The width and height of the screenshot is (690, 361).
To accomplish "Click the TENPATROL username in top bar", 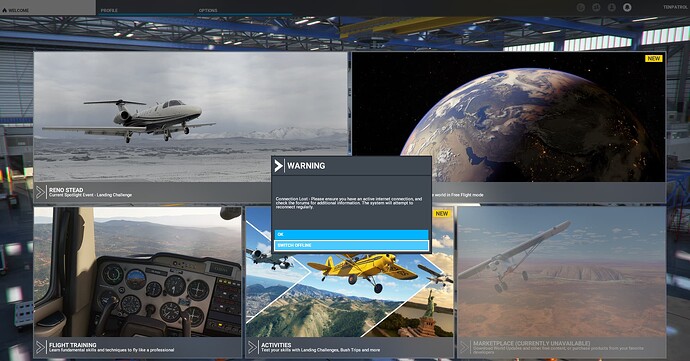I will point(675,7).
